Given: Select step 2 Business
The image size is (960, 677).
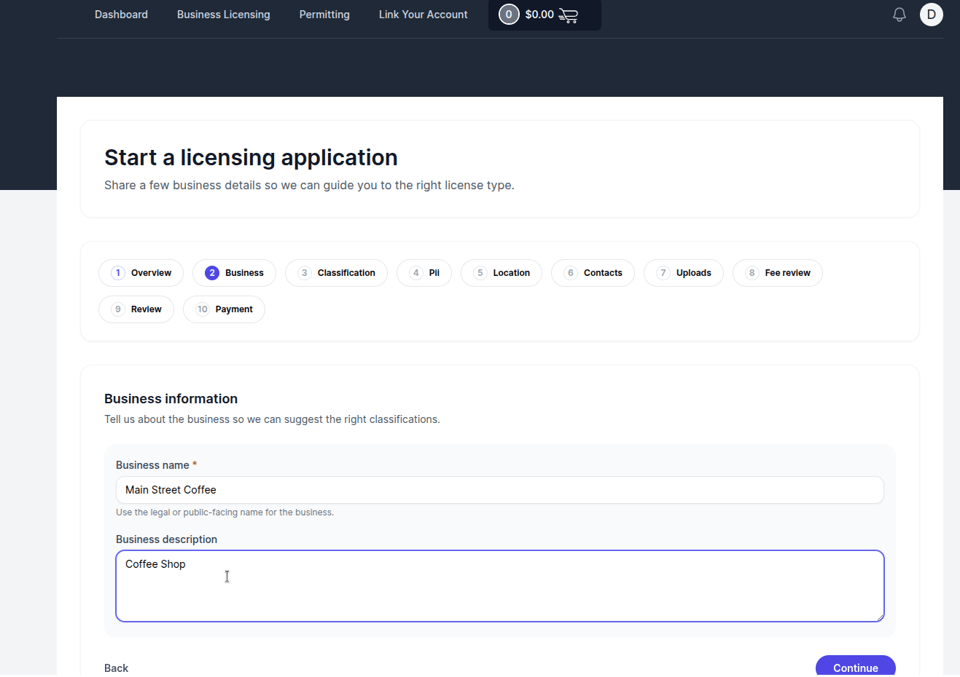Looking at the screenshot, I should (x=234, y=273).
